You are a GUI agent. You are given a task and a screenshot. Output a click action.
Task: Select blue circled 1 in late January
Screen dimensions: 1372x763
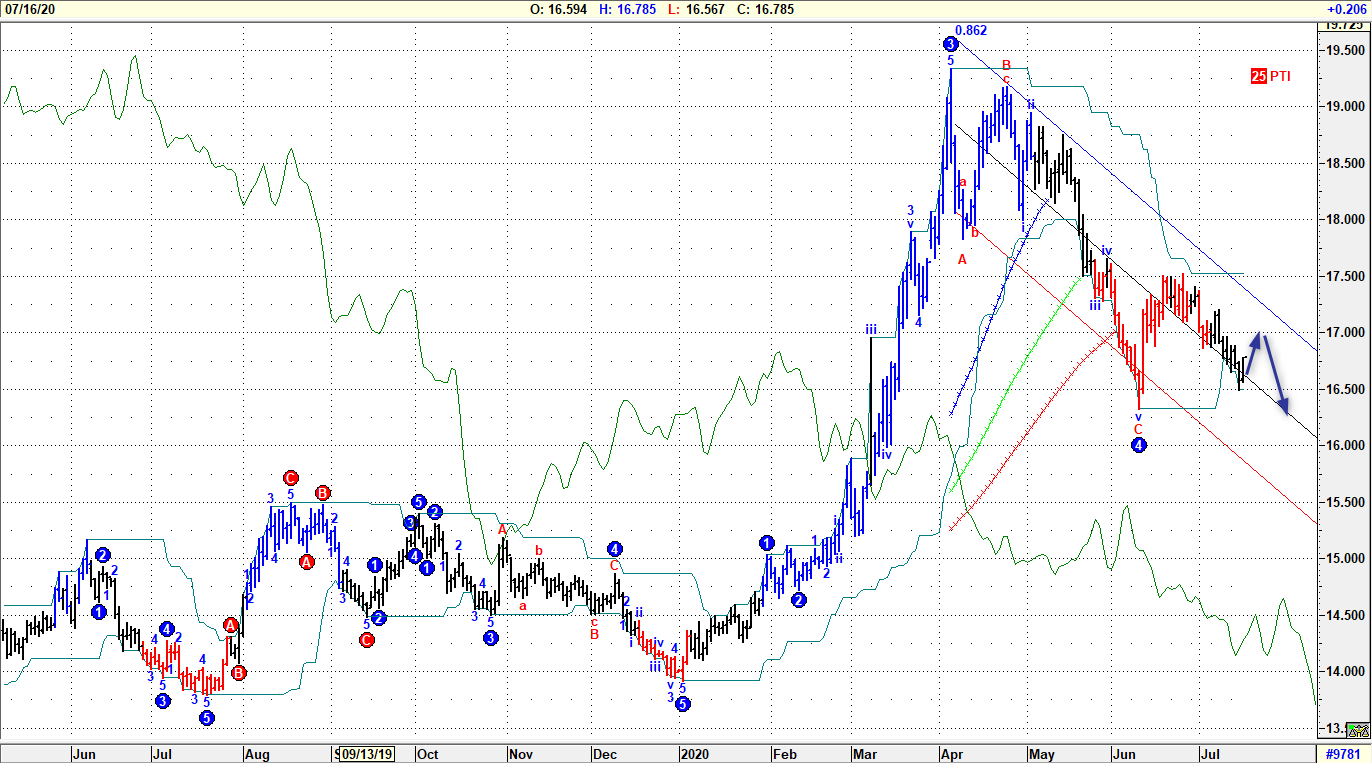(x=766, y=543)
